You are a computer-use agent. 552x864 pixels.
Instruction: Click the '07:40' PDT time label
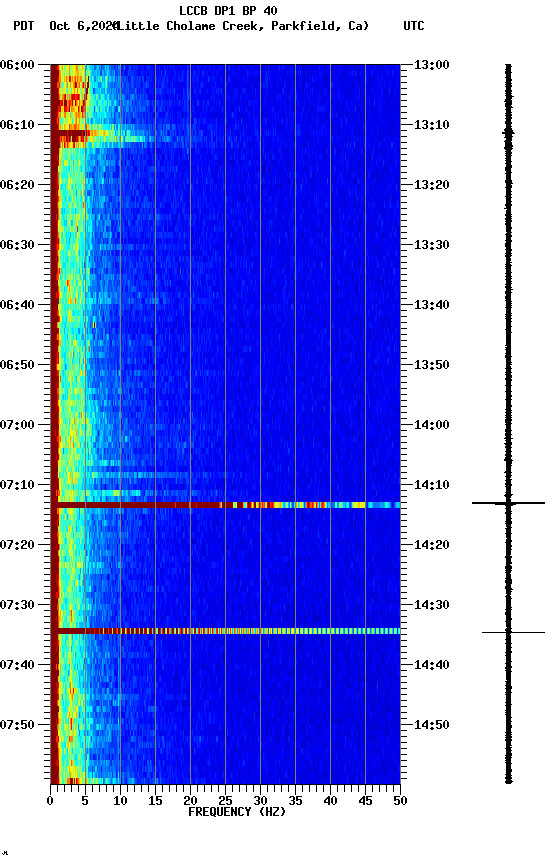(17, 666)
